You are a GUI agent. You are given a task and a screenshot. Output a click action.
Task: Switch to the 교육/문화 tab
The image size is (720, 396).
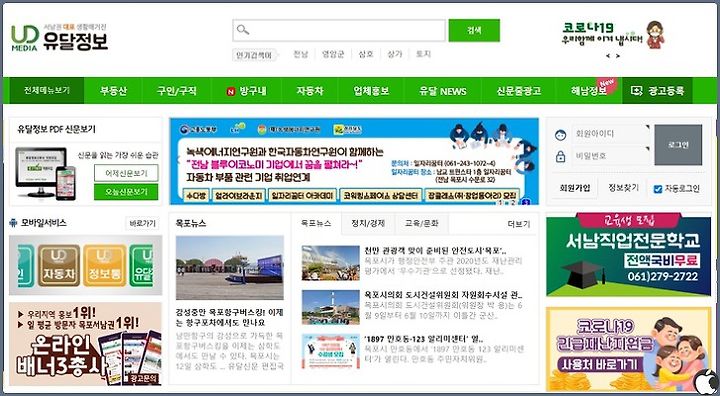tap(422, 224)
